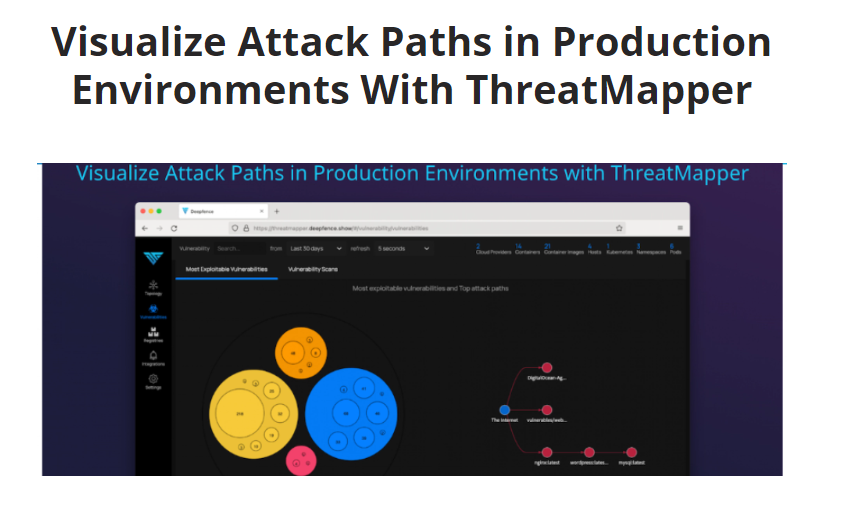Click the browser back arrow

[x=145, y=228]
